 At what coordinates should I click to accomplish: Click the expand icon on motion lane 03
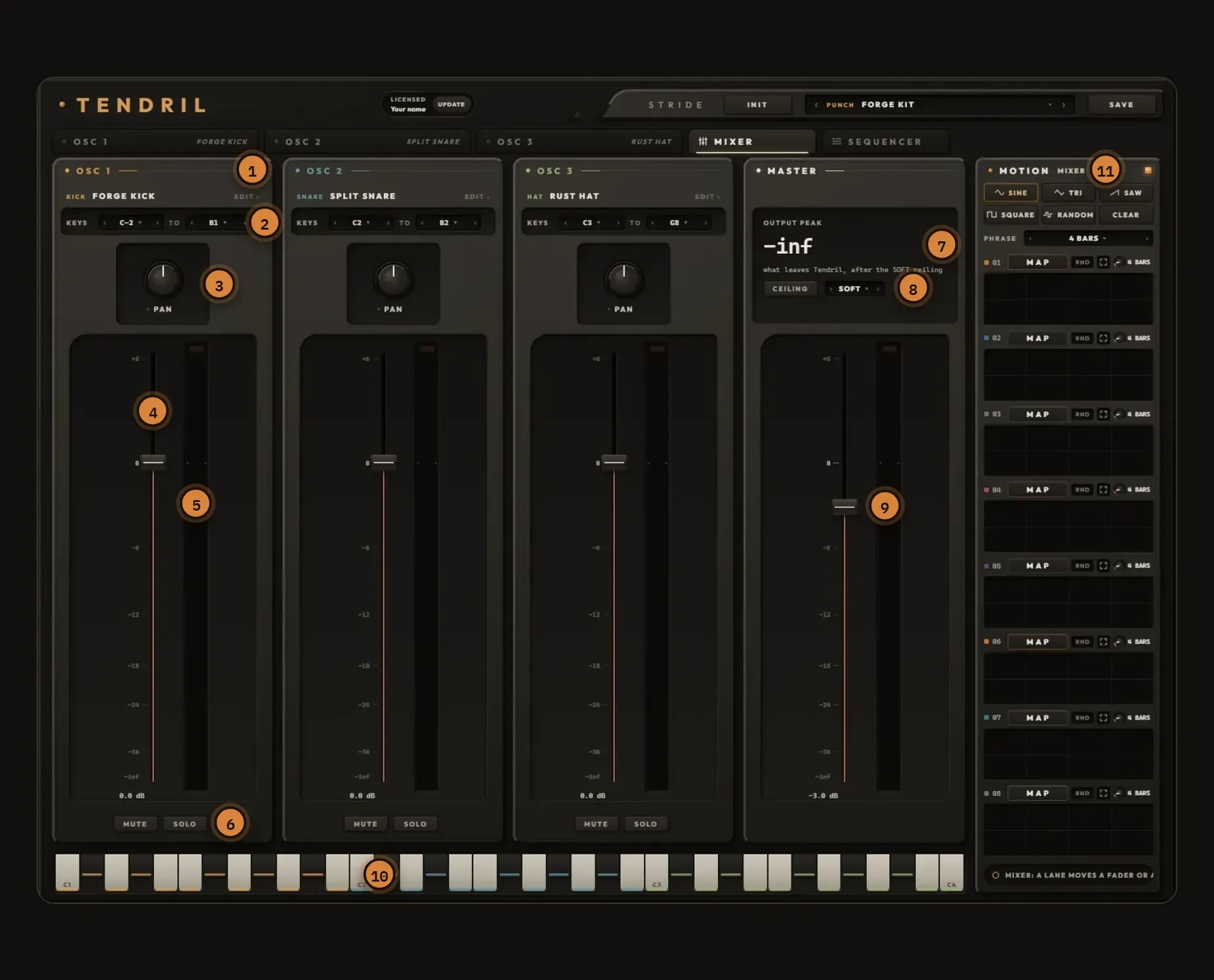1103,415
